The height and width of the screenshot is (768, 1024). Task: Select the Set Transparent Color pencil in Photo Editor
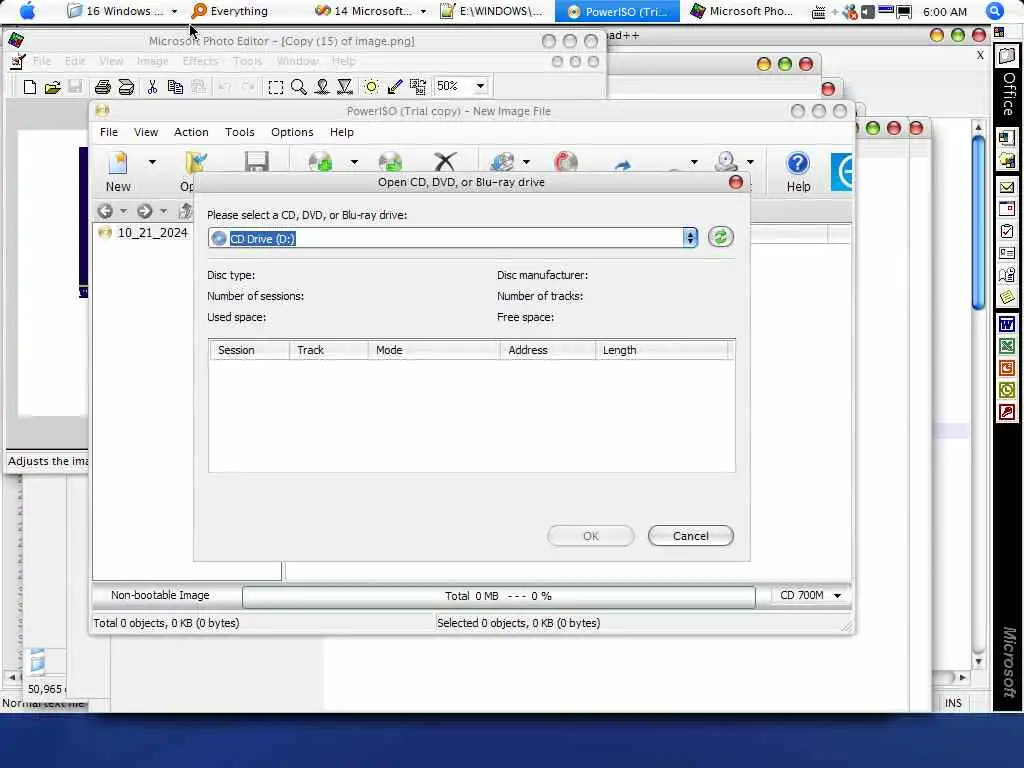tap(394, 87)
